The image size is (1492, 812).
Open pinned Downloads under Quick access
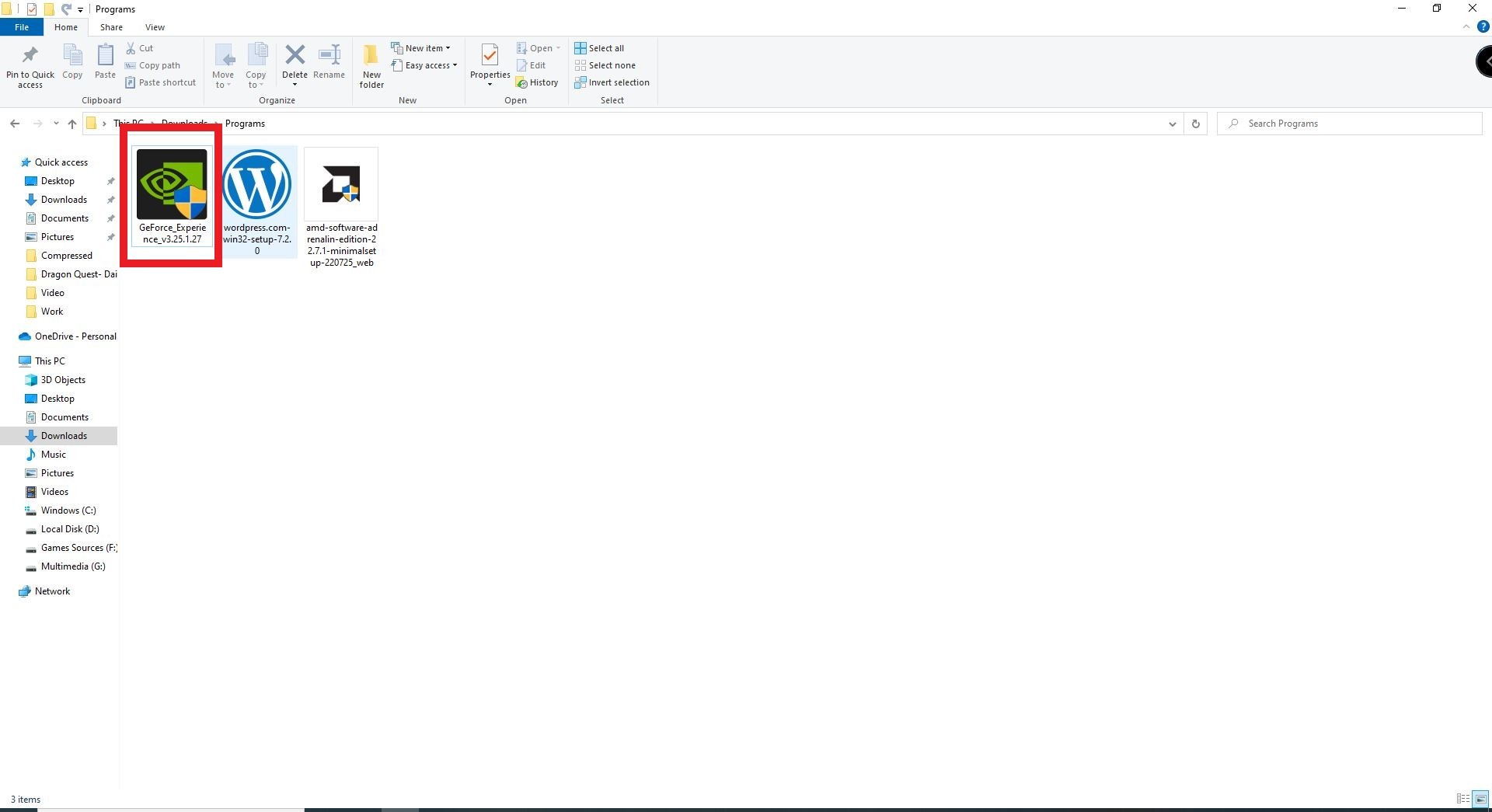tap(64, 200)
